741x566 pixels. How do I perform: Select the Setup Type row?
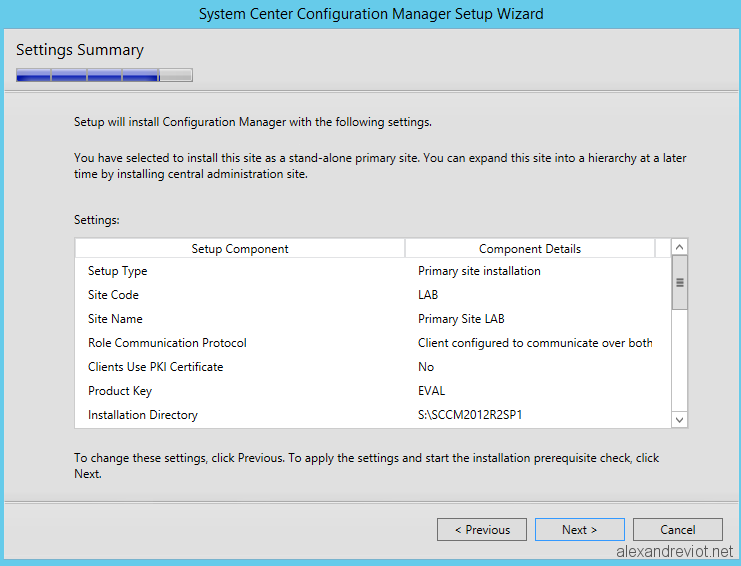(x=372, y=271)
